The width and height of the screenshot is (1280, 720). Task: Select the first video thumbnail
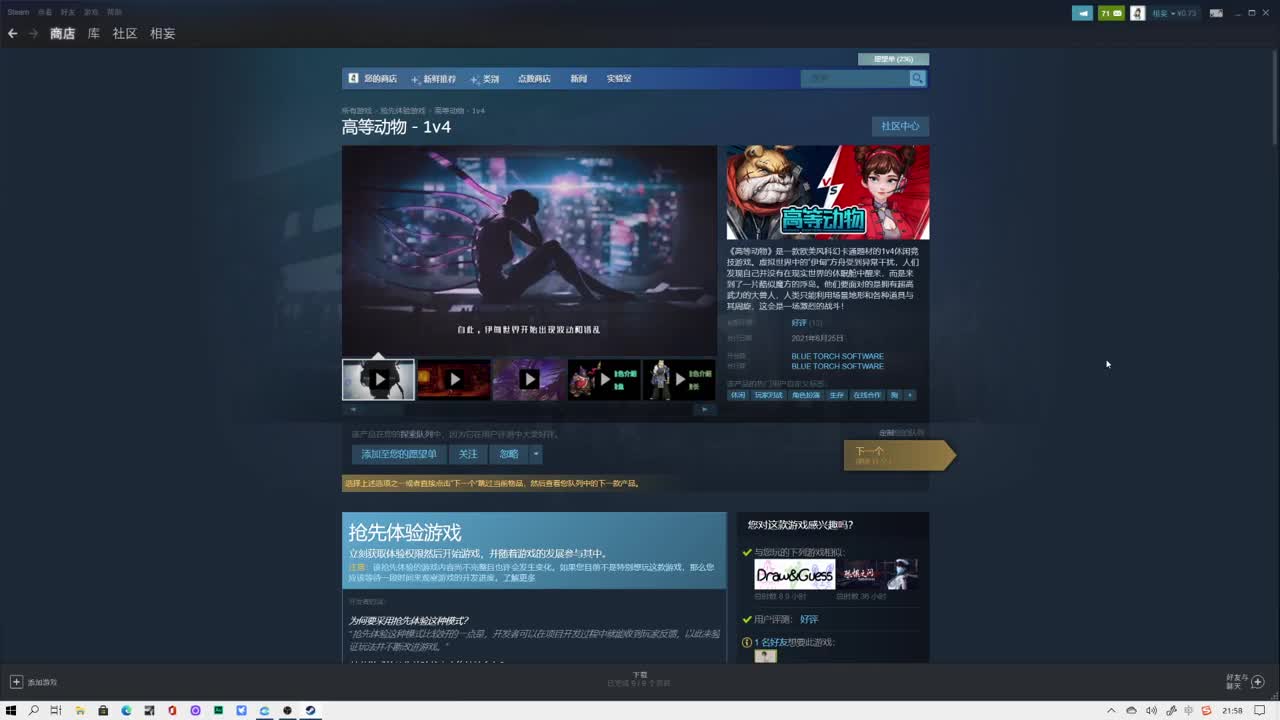[x=378, y=380]
